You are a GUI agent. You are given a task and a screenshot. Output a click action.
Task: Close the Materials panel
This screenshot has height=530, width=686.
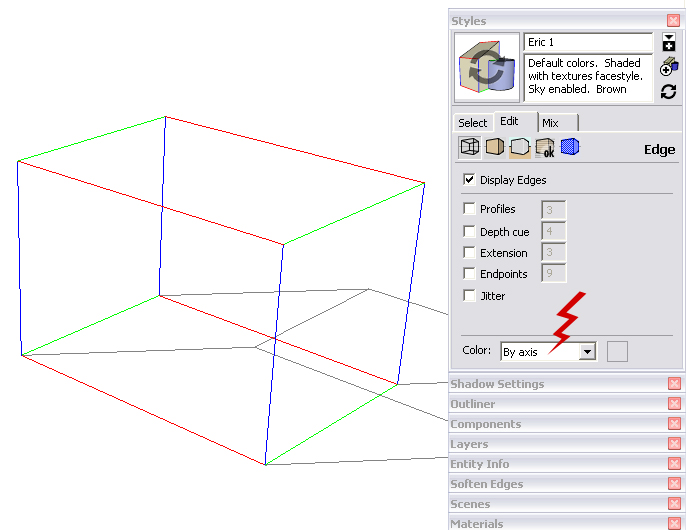point(674,523)
